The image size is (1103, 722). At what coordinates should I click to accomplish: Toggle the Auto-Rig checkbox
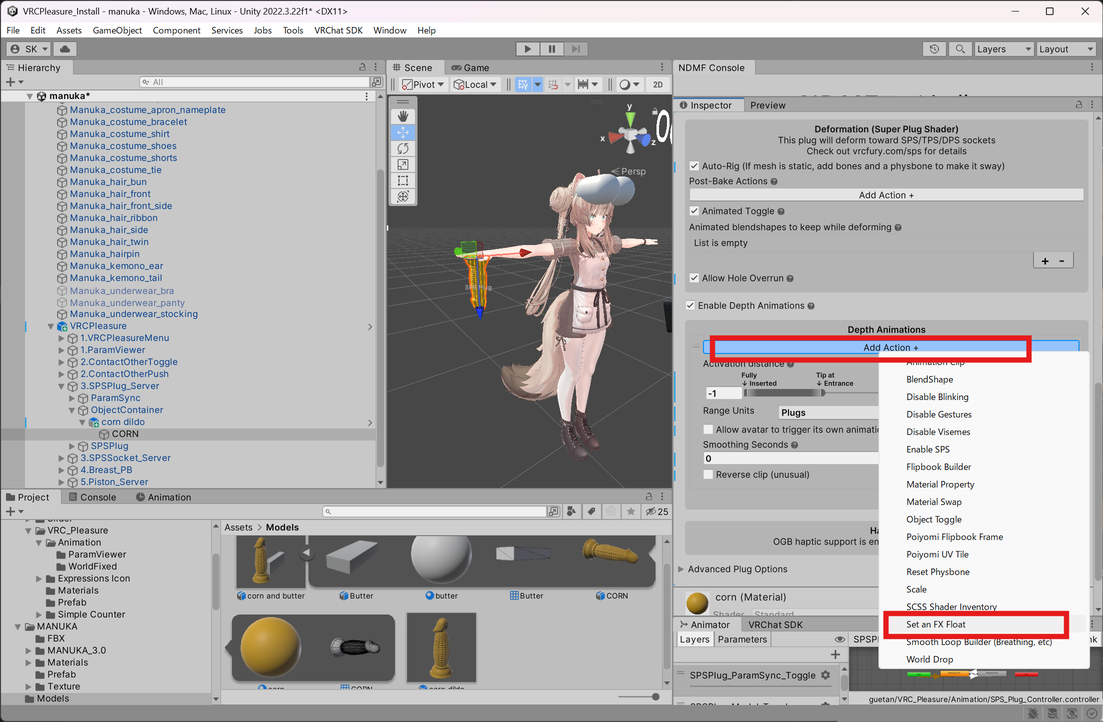694,166
